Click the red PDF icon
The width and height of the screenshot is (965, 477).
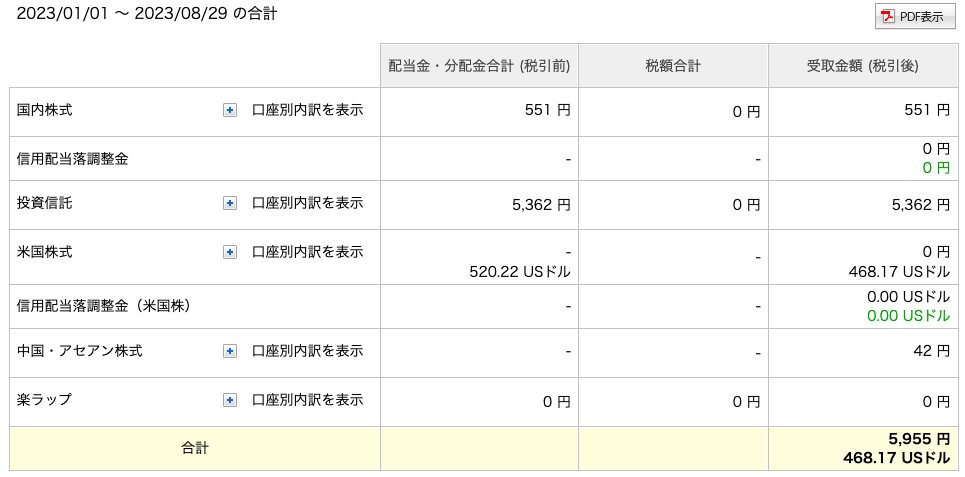(x=887, y=17)
